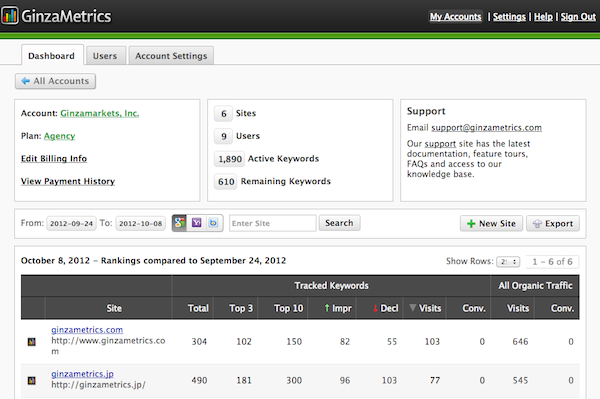Screen dimensions: 600x399
Task: Click the GinzaMetrics logo icon
Action: pos(10,16)
